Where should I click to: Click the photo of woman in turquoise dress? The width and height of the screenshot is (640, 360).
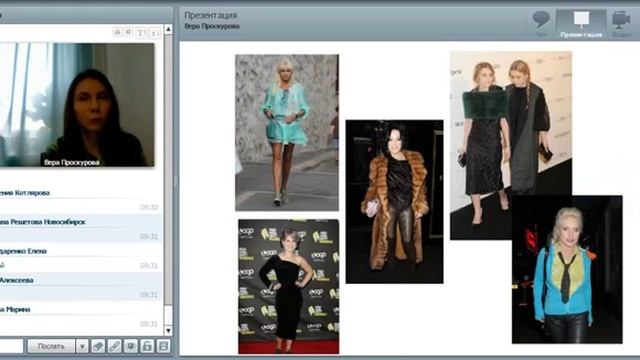(x=287, y=133)
